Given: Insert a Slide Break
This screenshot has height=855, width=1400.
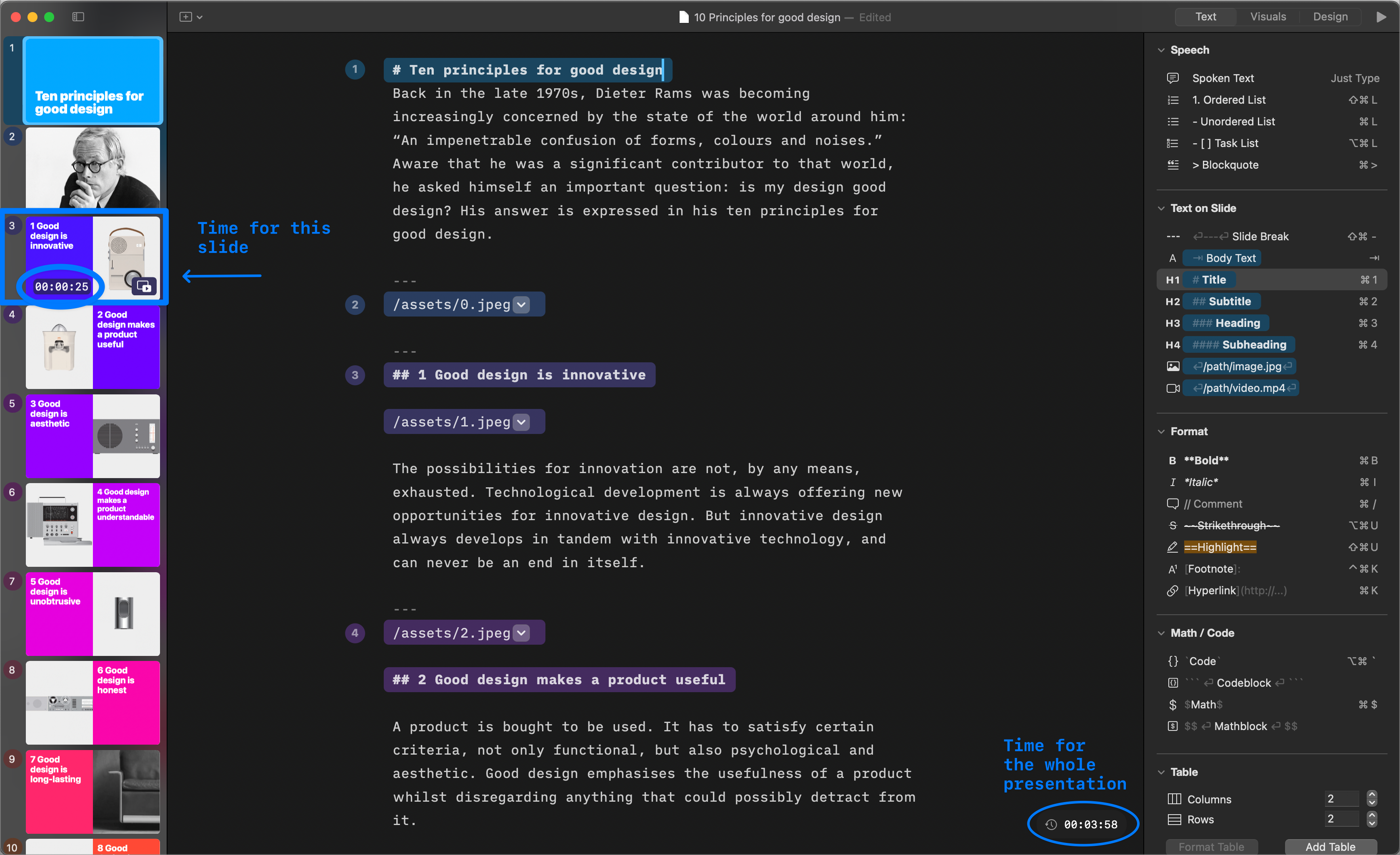Looking at the screenshot, I should [1272, 236].
